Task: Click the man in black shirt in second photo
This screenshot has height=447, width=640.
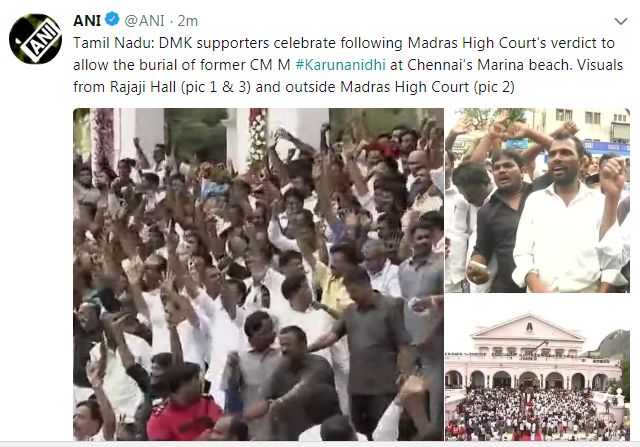Action: pos(498,222)
